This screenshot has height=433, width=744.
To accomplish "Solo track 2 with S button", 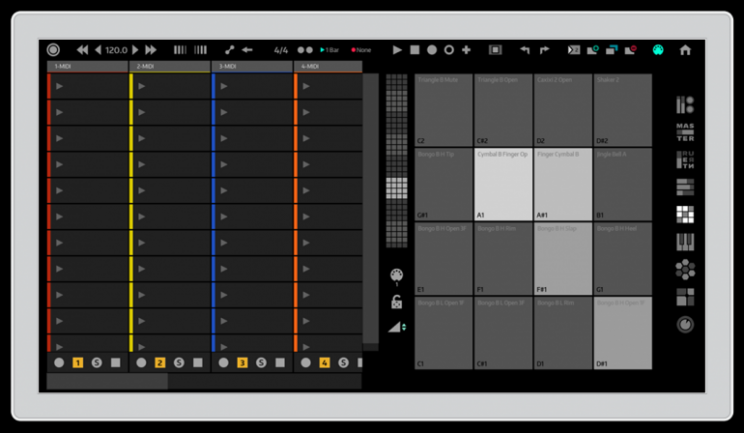I will pos(179,362).
